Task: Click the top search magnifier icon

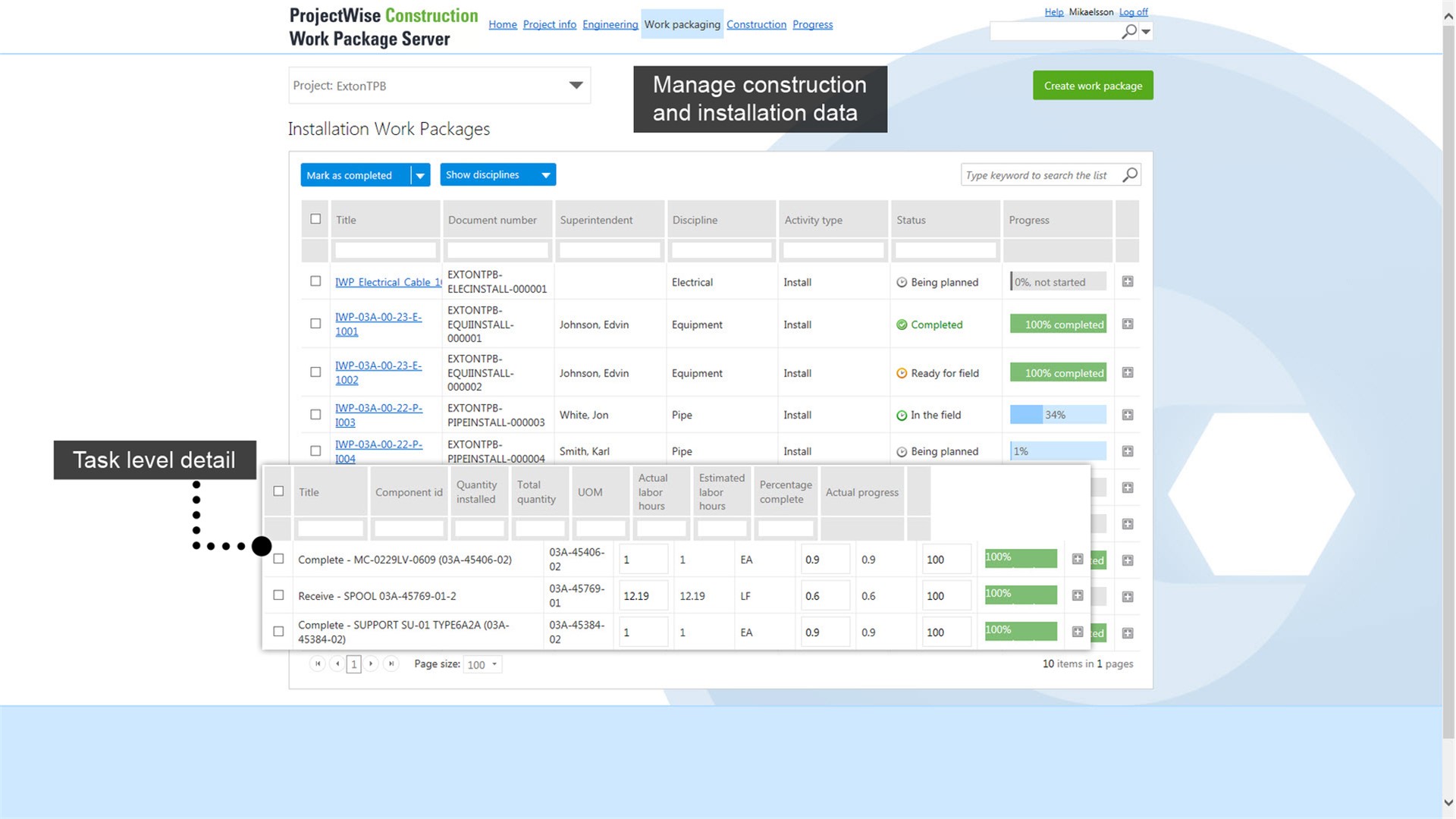Action: (1129, 31)
